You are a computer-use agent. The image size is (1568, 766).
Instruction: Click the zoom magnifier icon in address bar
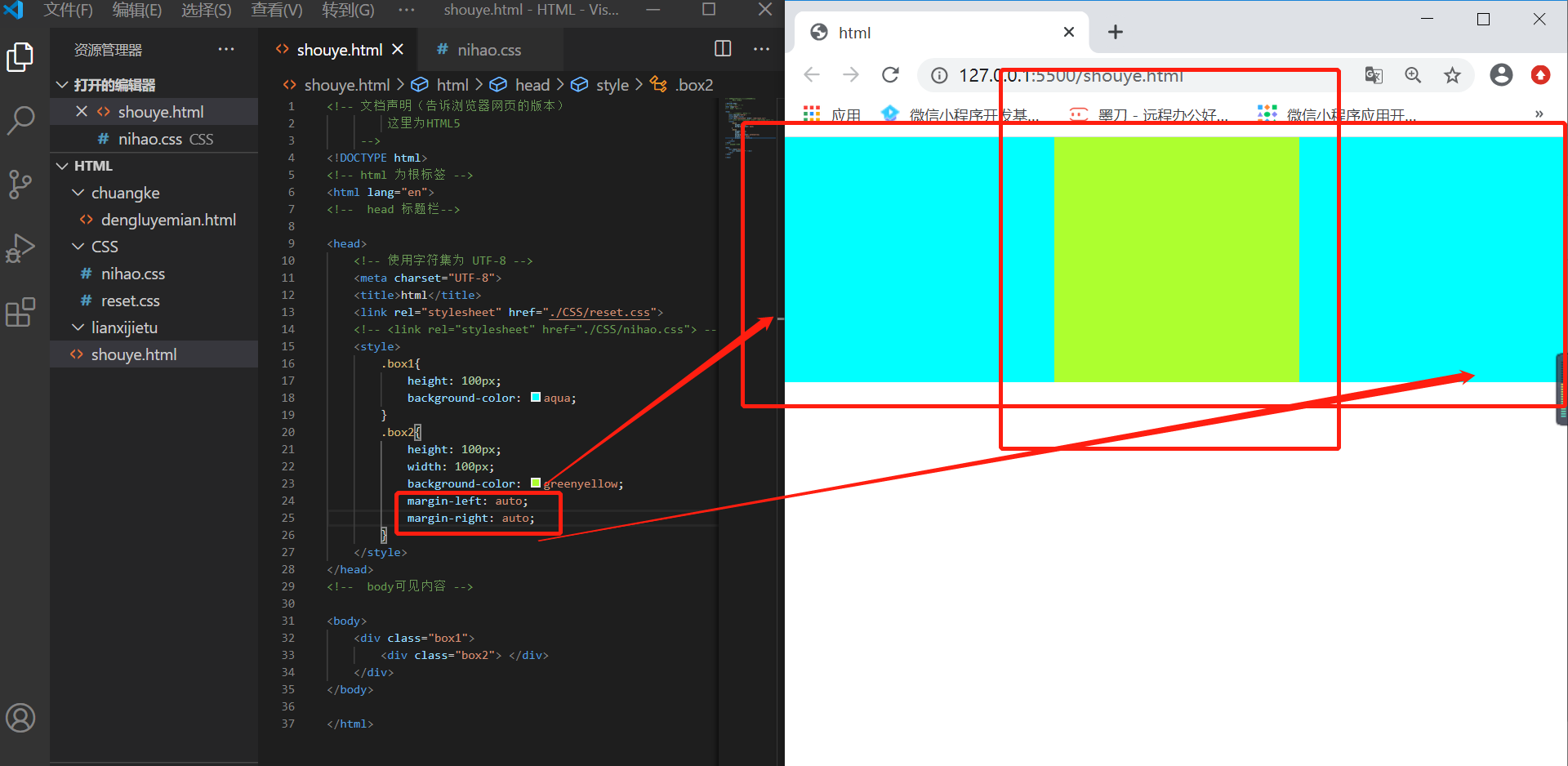[1413, 75]
